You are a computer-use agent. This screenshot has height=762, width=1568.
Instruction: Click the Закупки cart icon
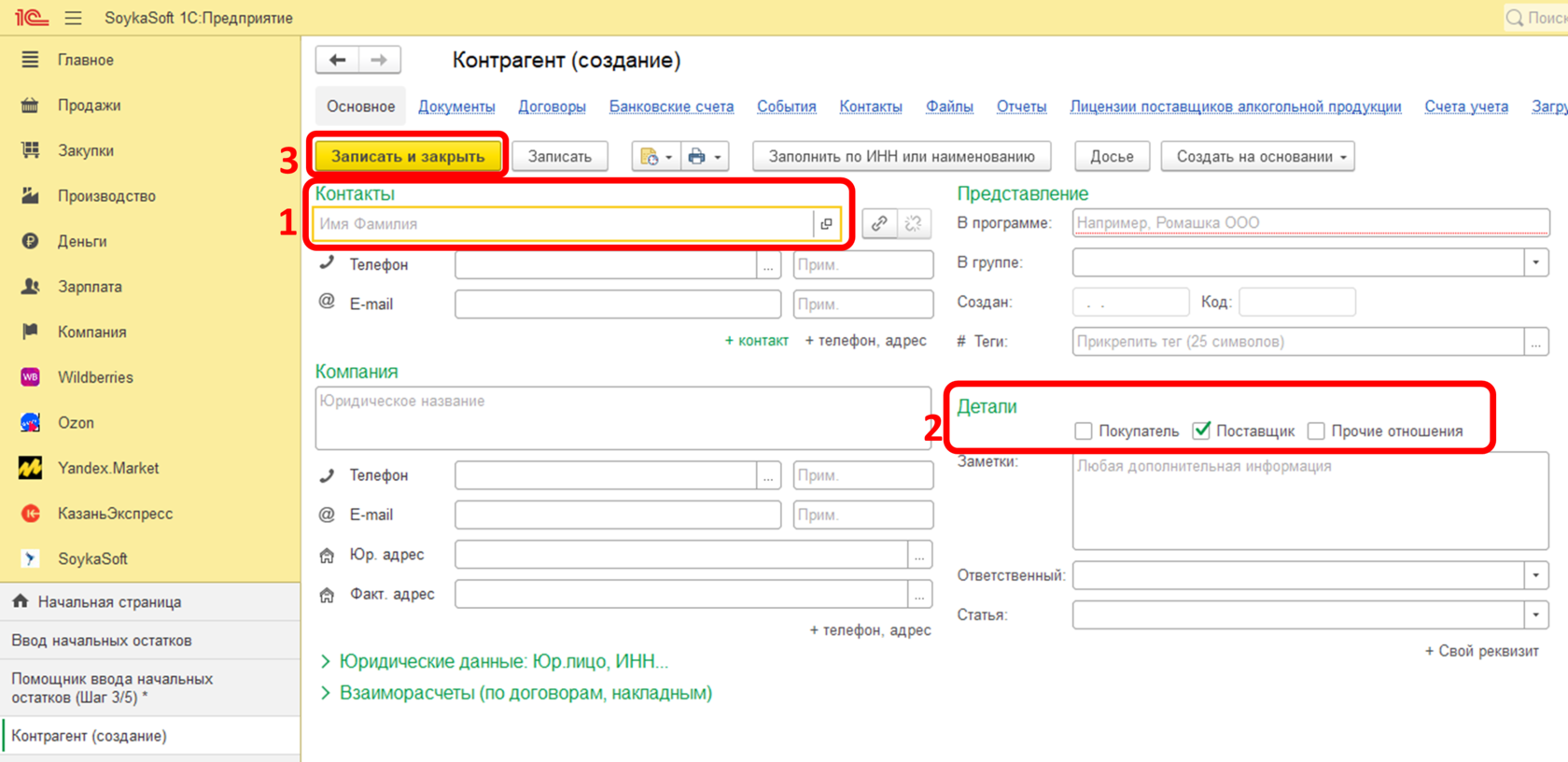tap(30, 150)
